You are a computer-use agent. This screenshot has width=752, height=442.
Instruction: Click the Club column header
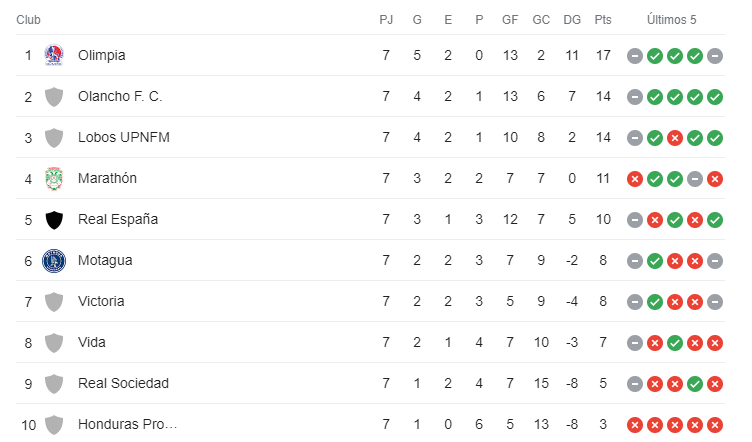tap(28, 20)
